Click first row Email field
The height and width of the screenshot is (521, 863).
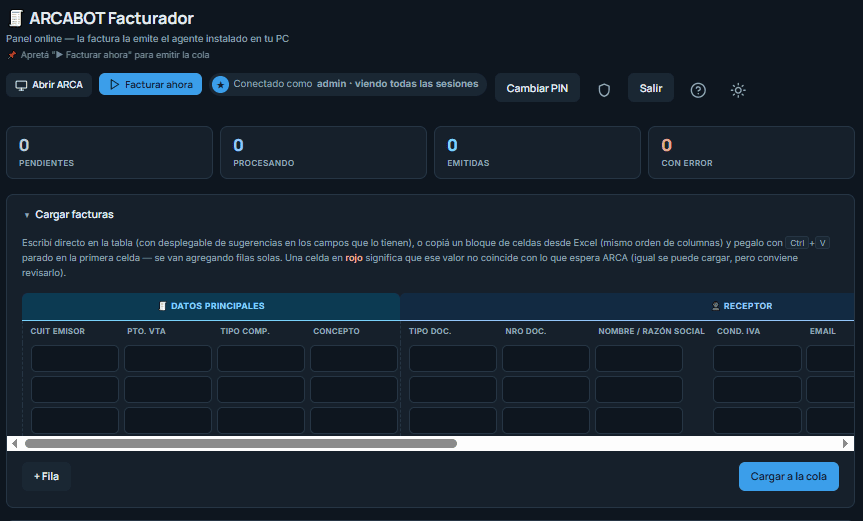tap(831, 359)
